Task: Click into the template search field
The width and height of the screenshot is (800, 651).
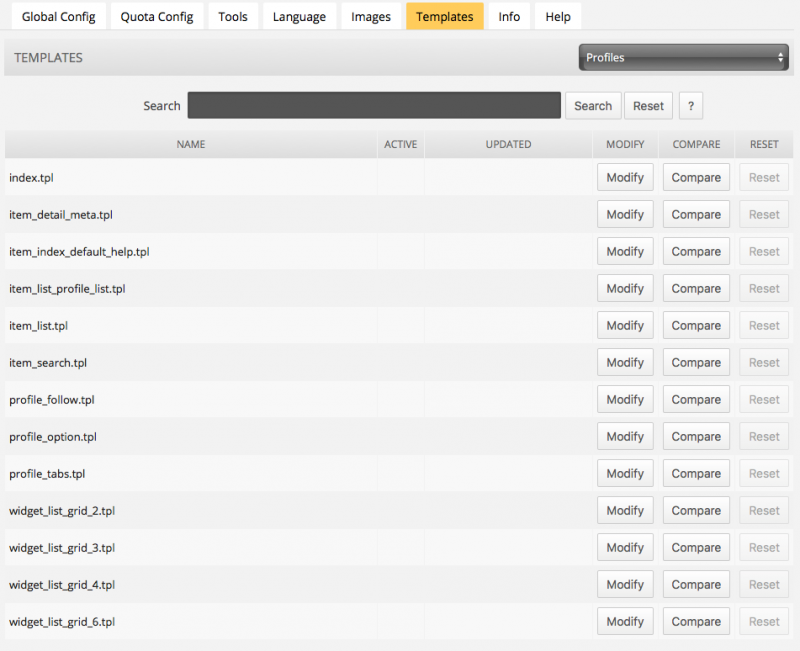Action: [x=374, y=106]
